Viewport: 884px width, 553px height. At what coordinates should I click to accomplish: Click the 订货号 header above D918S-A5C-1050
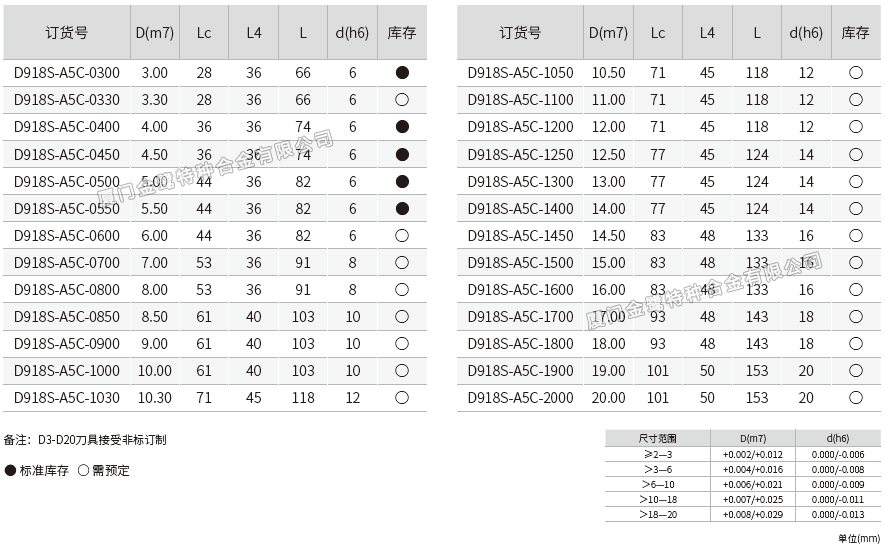click(520, 32)
